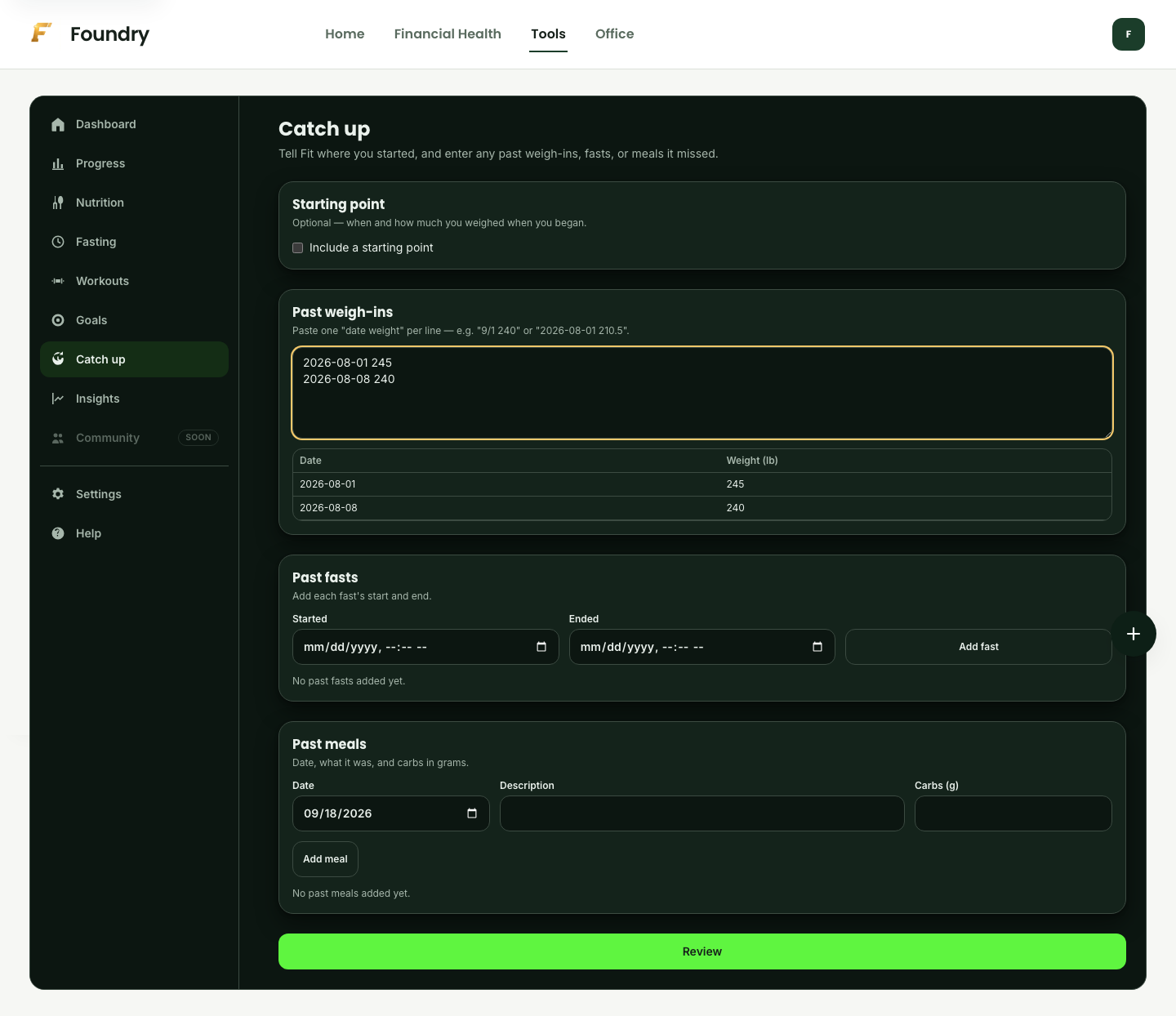Select the Tools nav tab
The width and height of the screenshot is (1176, 1016).
[x=548, y=33]
